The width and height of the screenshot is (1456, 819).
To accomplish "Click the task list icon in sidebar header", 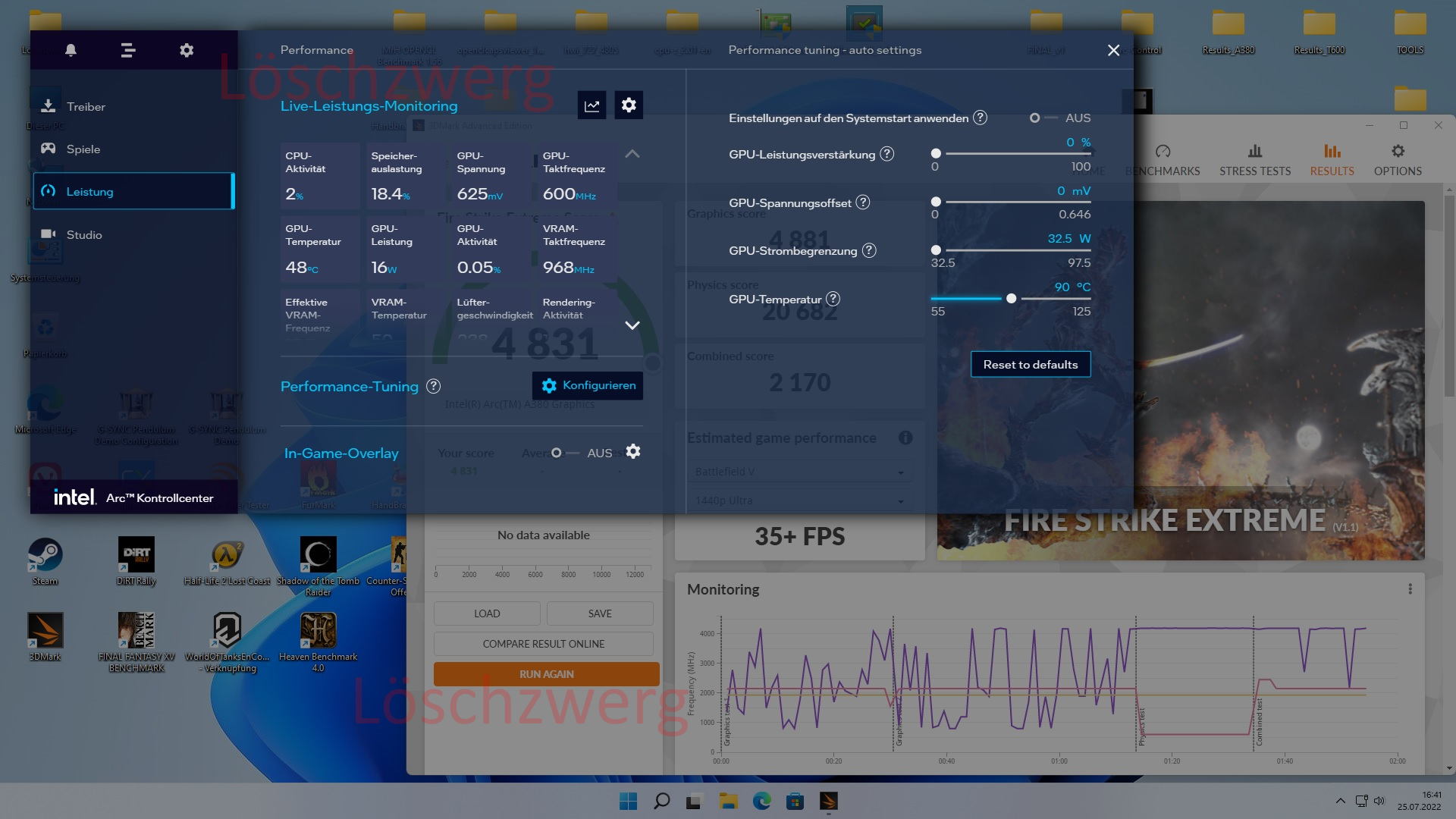I will click(128, 50).
